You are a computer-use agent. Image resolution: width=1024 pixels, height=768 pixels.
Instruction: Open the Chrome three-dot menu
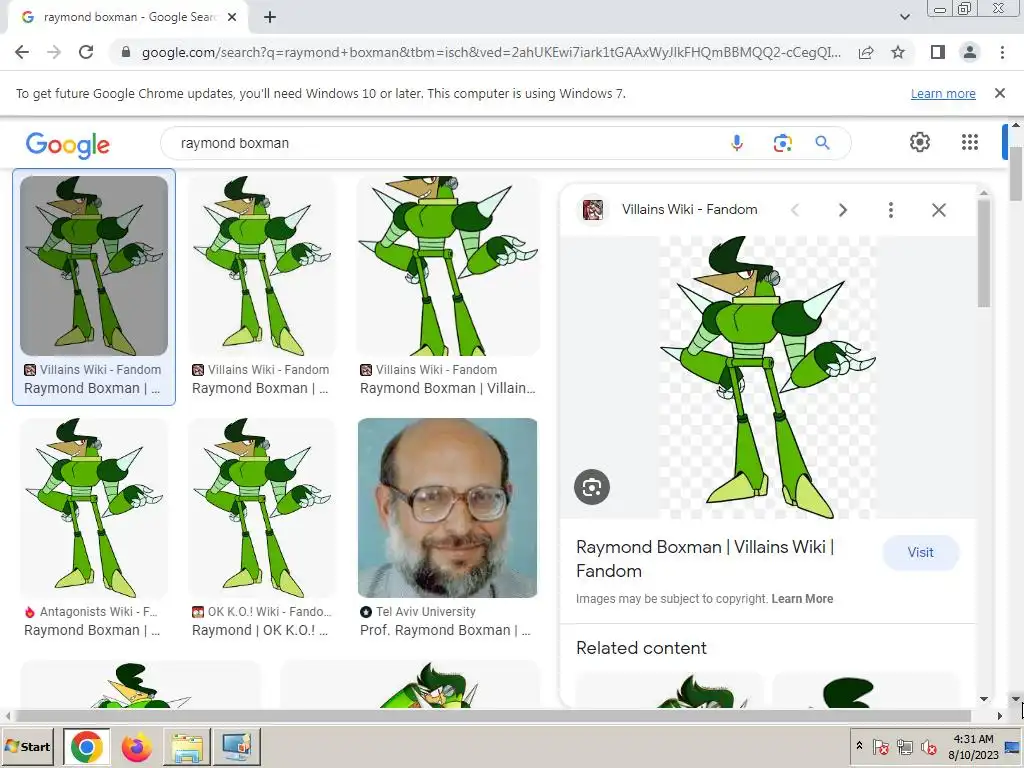[x=1002, y=52]
